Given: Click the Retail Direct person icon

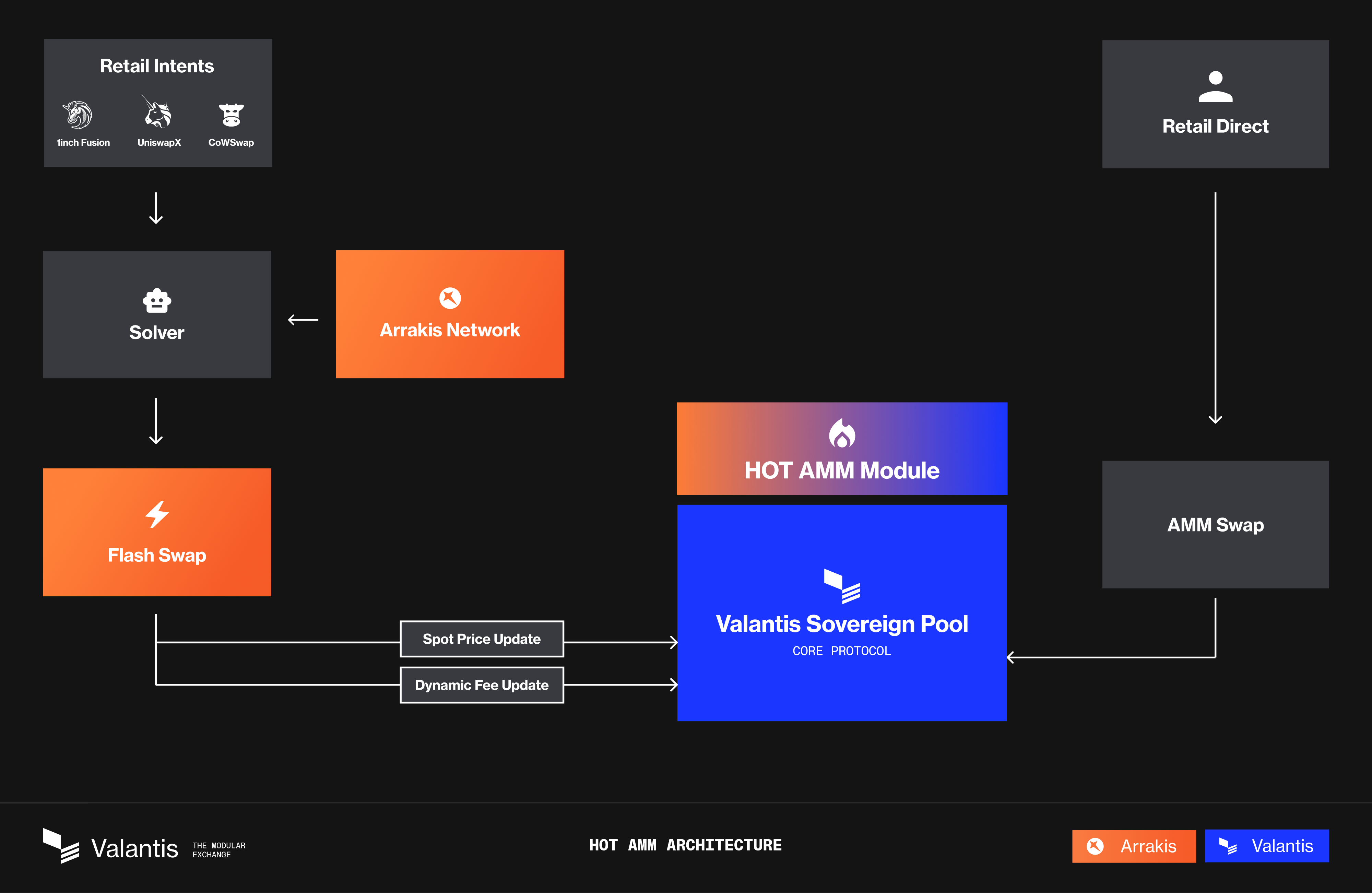Looking at the screenshot, I should click(1215, 86).
